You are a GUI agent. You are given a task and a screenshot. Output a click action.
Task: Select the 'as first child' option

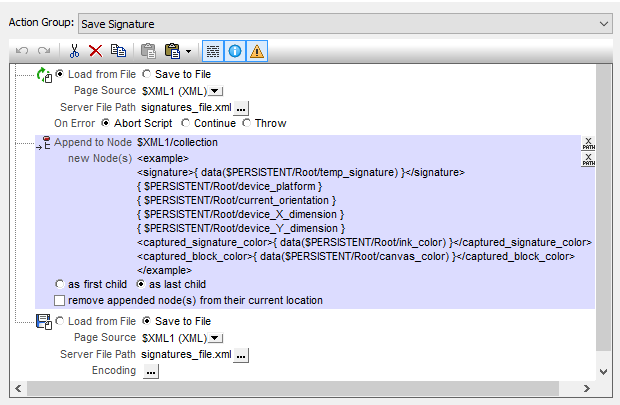(x=60, y=284)
